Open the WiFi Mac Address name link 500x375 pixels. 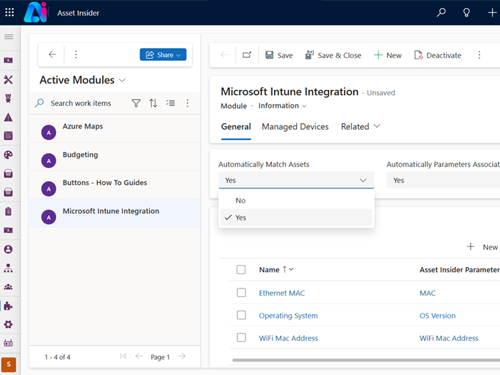[x=288, y=338]
